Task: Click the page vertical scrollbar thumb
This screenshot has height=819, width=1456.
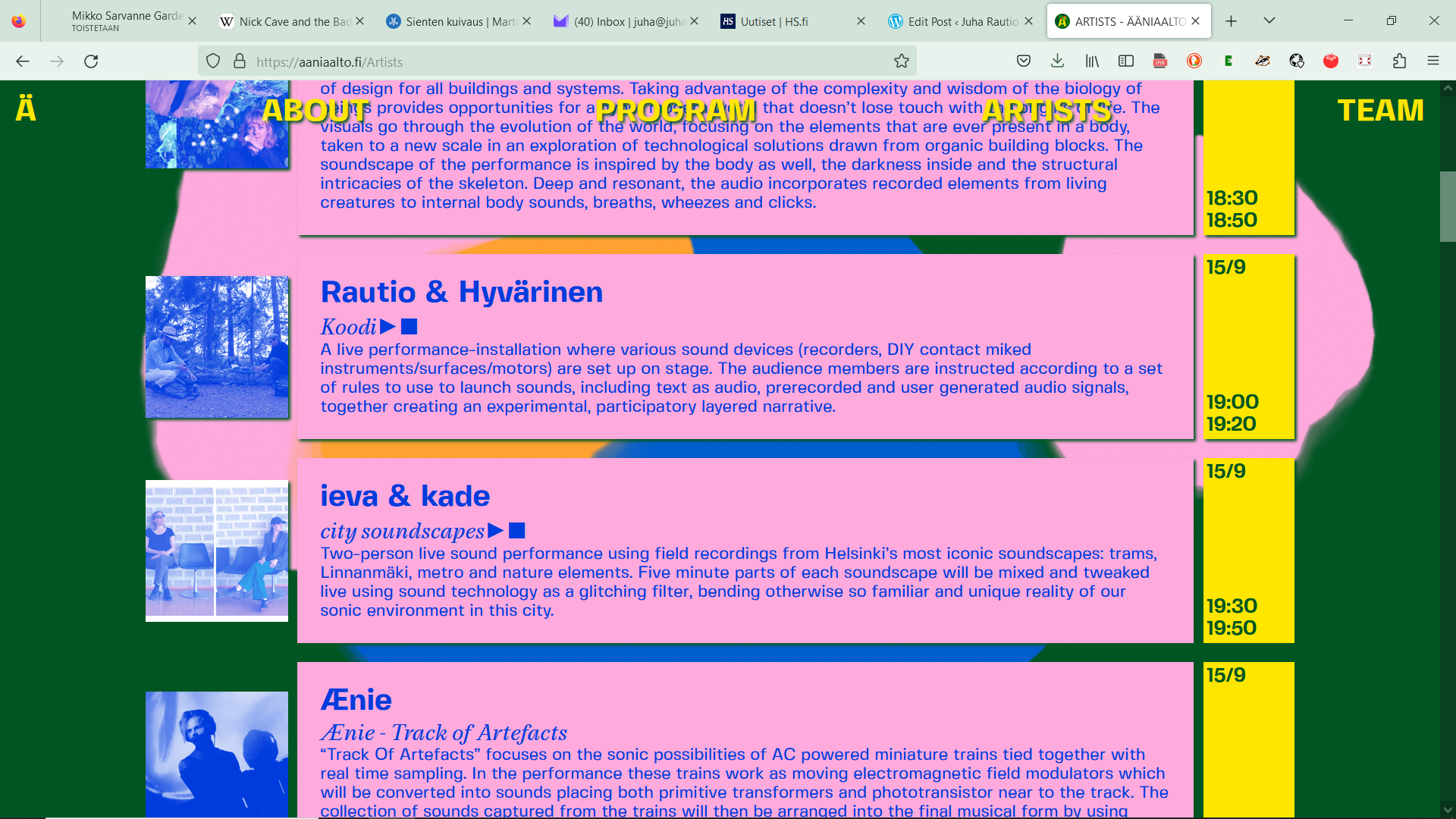Action: pos(1447,206)
